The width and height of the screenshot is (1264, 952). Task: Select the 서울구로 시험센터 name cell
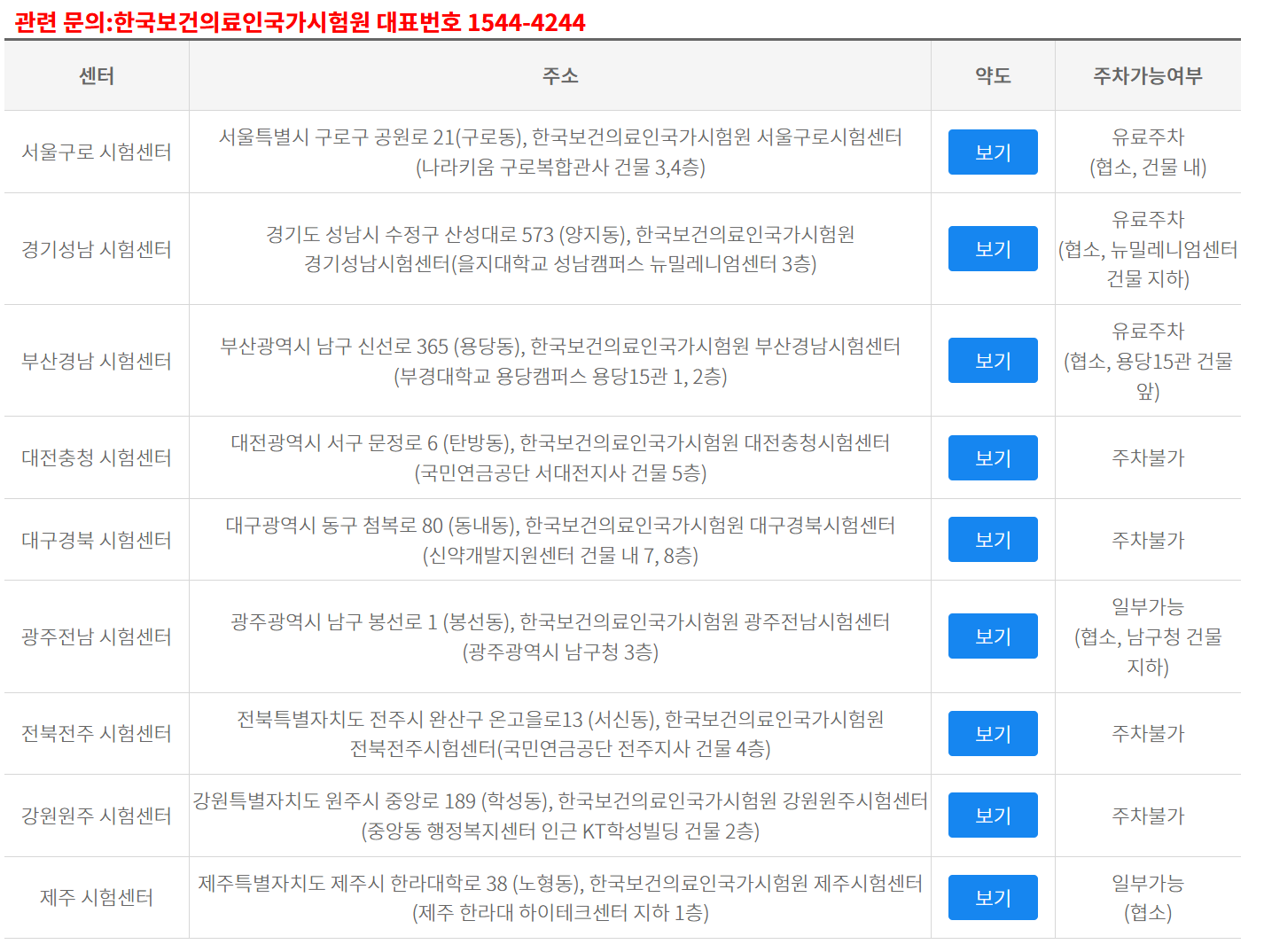(x=96, y=152)
